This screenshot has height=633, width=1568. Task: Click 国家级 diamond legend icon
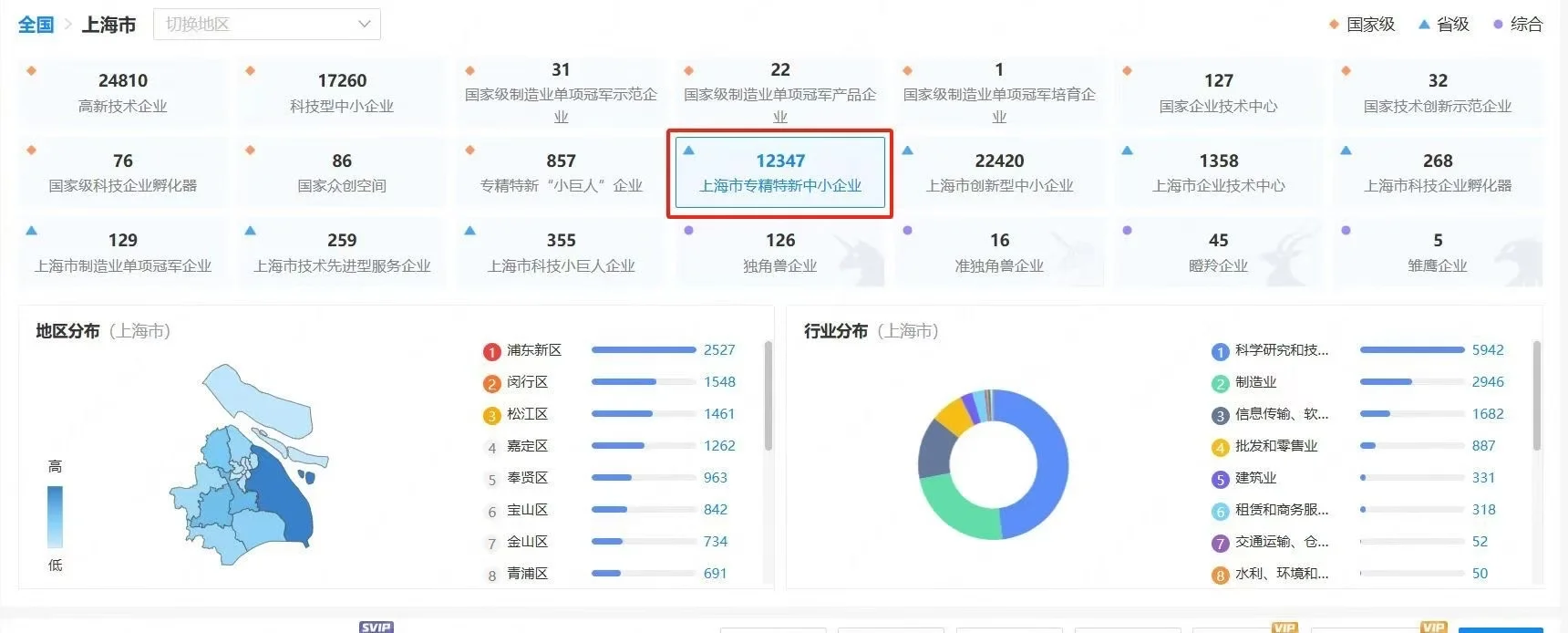tap(1334, 25)
